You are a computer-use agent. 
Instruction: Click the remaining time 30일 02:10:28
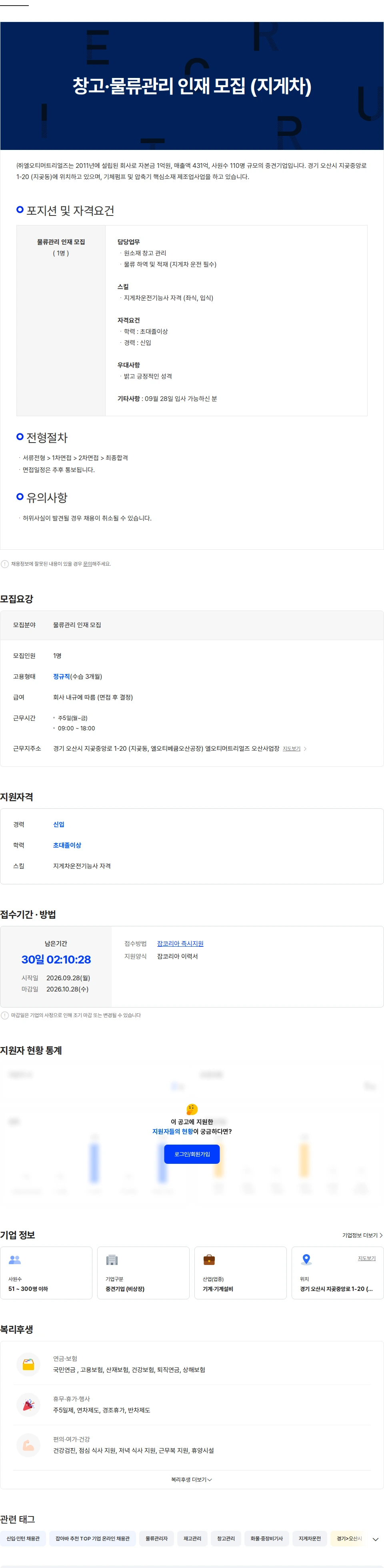pyautogui.click(x=56, y=959)
